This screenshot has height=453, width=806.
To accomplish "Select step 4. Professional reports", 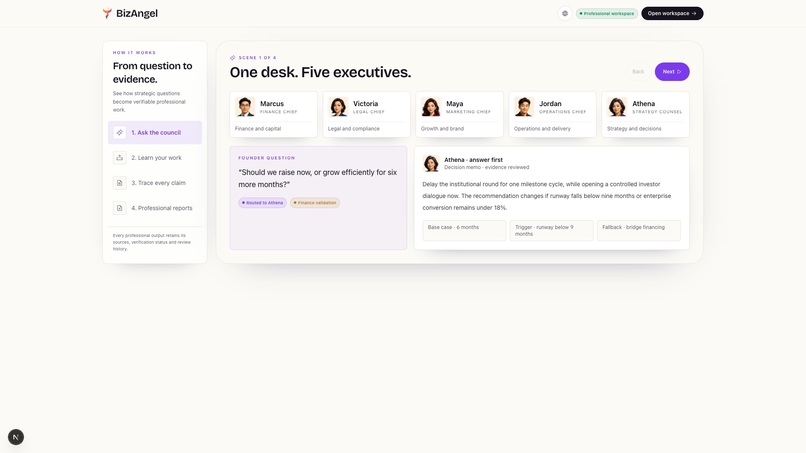I will point(155,208).
